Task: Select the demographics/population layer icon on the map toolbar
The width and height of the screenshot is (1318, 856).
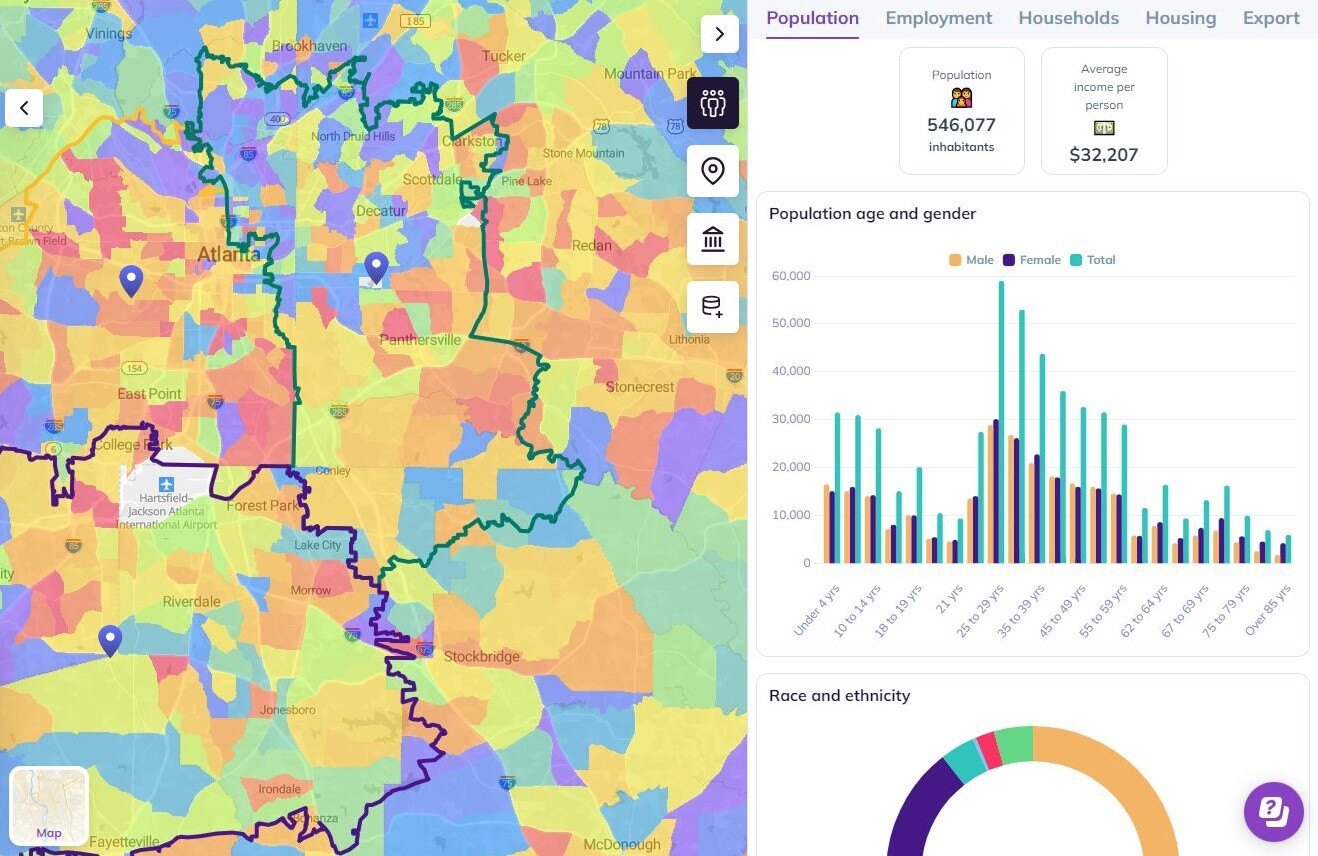Action: 712,103
